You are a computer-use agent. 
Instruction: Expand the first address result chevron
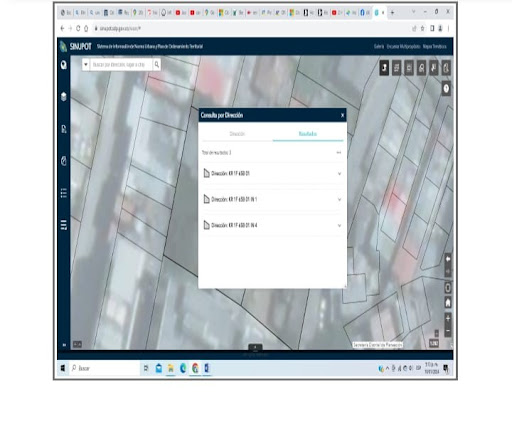click(339, 174)
